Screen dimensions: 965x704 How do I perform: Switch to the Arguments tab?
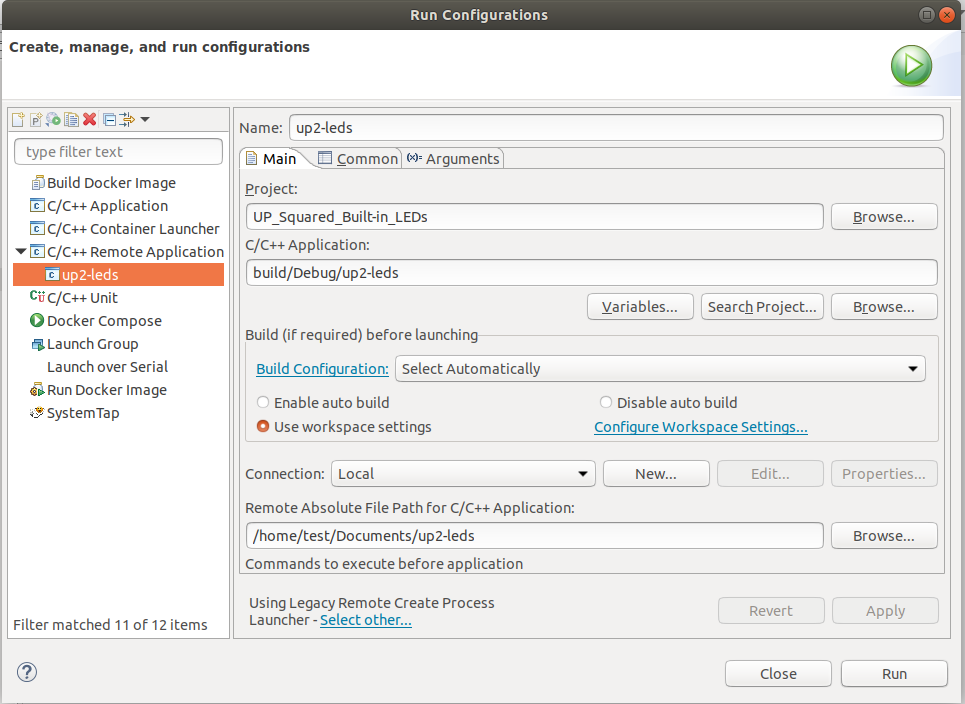click(x=453, y=159)
